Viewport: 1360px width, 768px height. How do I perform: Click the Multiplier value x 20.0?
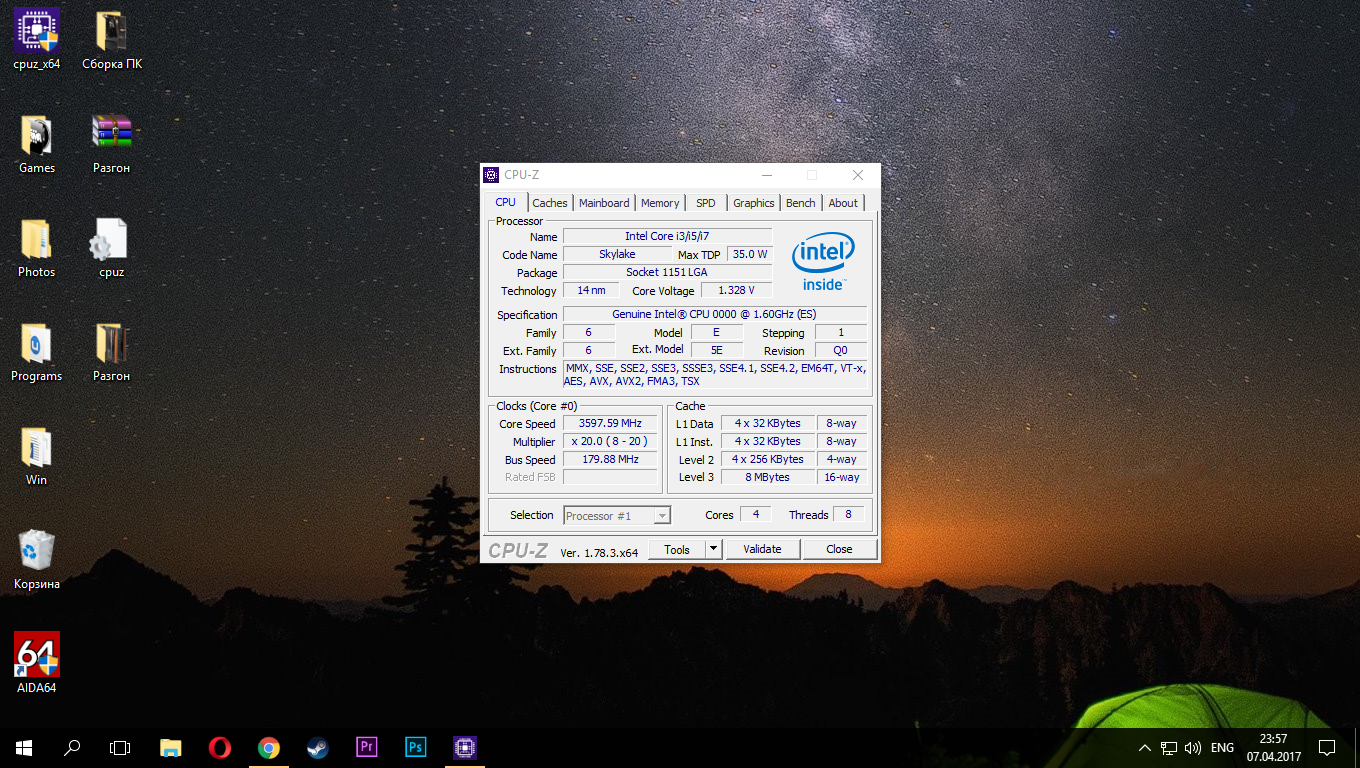pyautogui.click(x=610, y=441)
